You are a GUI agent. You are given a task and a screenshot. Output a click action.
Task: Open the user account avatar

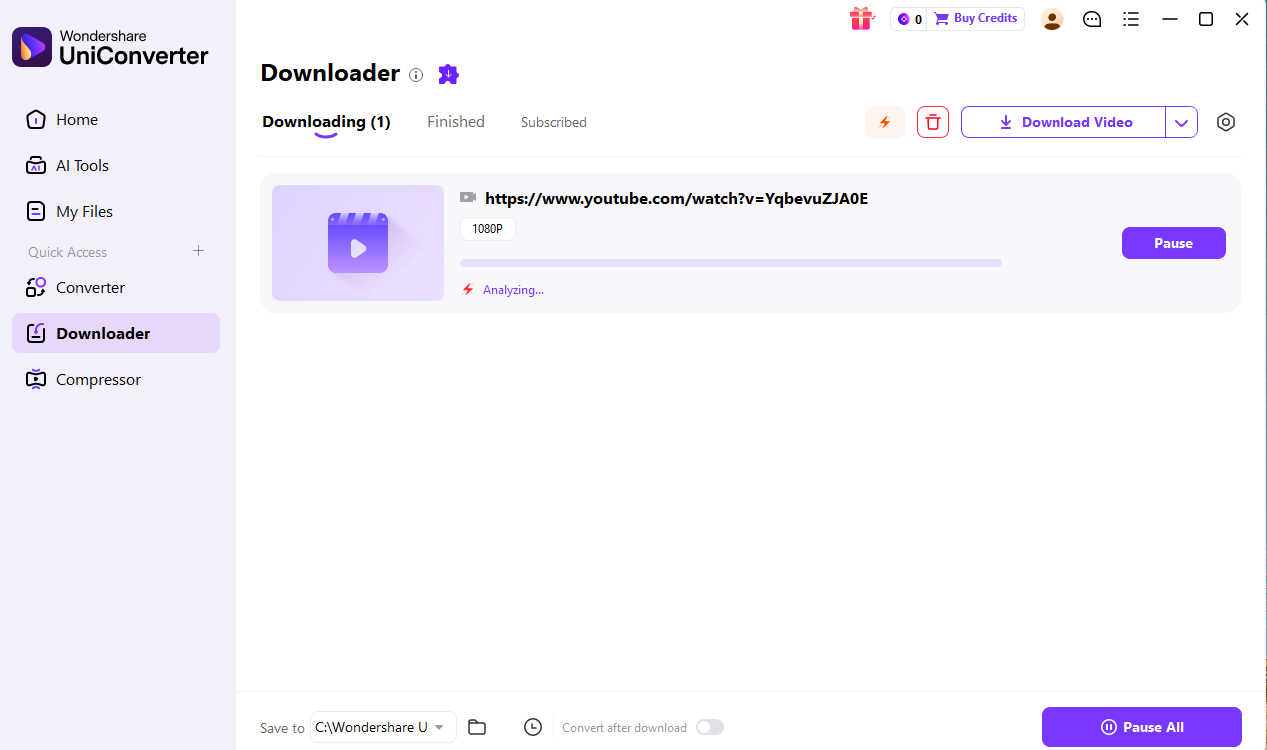pos(1051,19)
